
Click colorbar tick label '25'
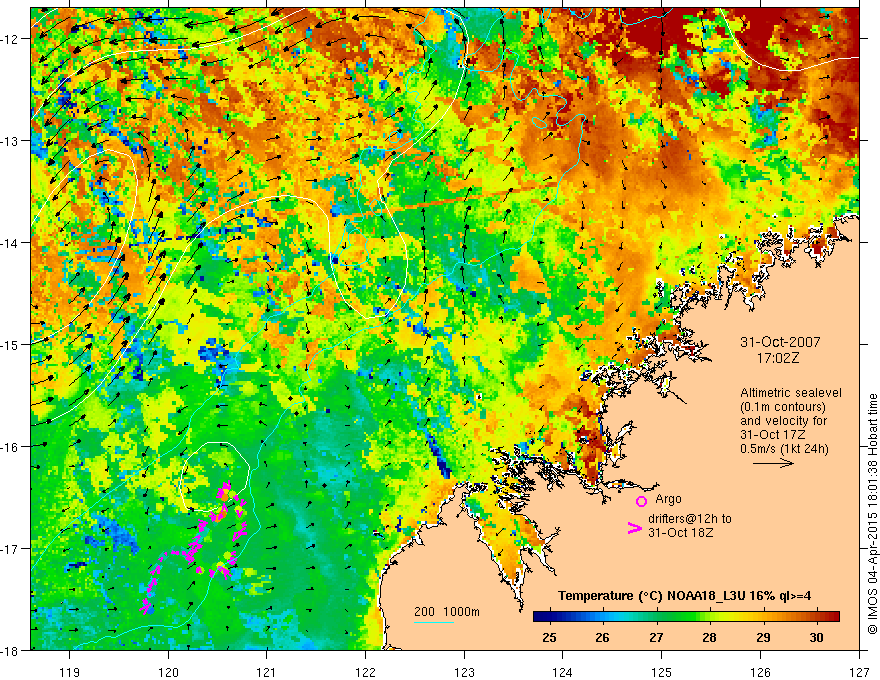pos(549,637)
